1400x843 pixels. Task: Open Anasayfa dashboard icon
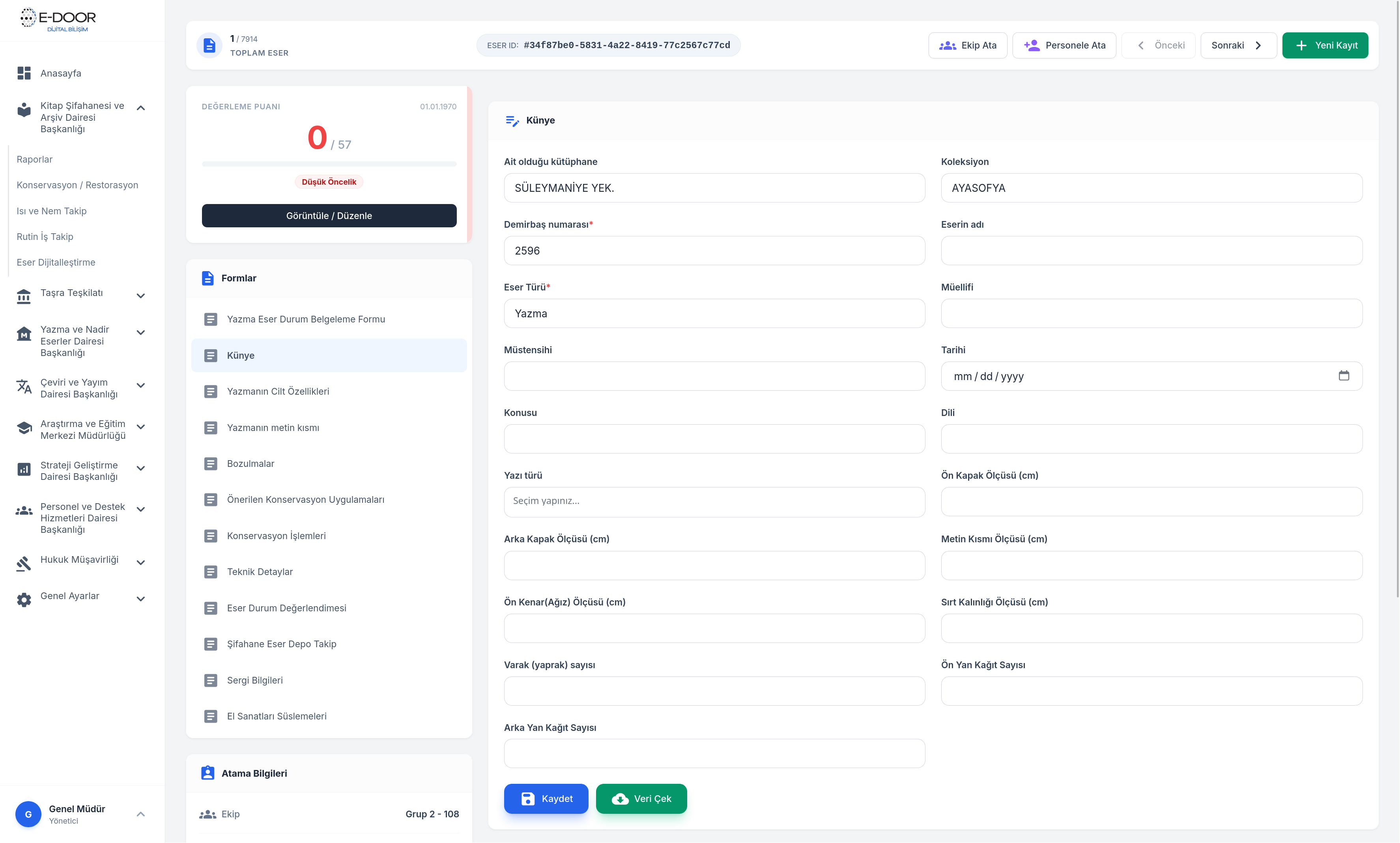pyautogui.click(x=24, y=73)
